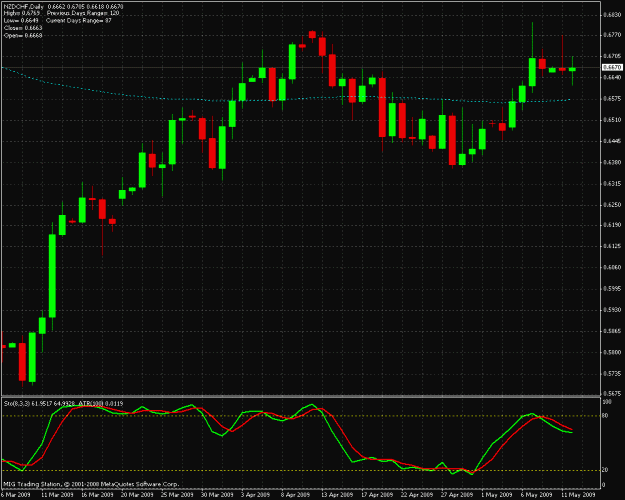
Task: Select the red candle at the chart's highest body
Action: tap(312, 34)
